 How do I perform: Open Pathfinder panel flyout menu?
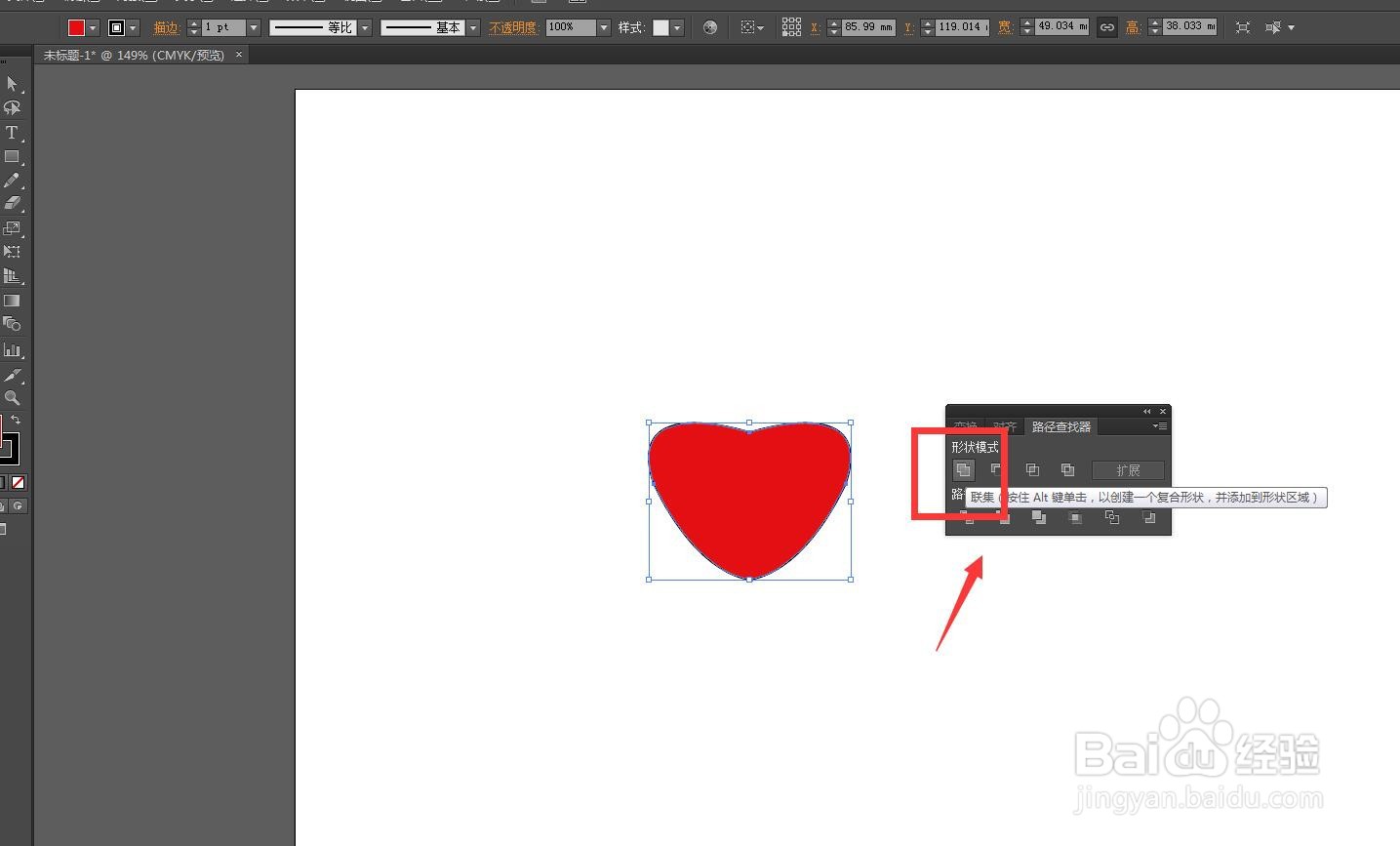(x=1159, y=426)
